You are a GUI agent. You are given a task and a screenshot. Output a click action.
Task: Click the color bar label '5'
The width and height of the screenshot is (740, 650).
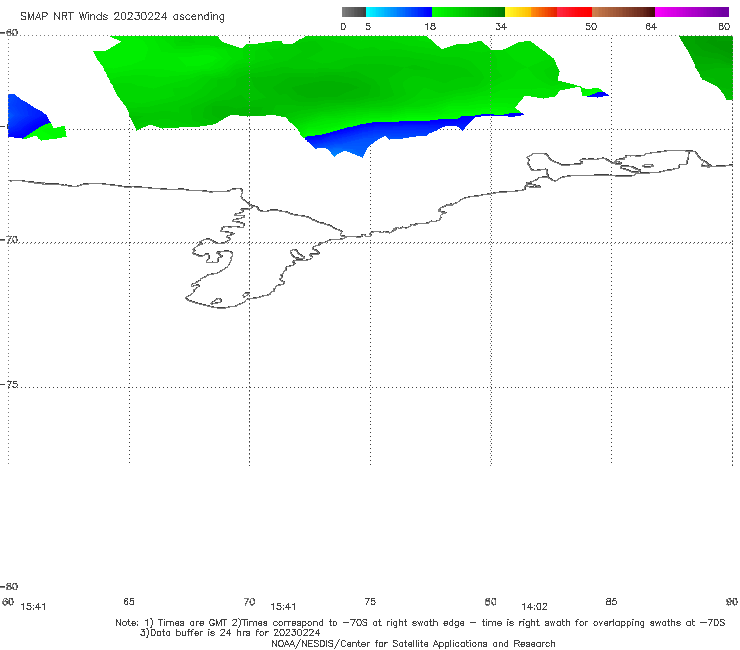pyautogui.click(x=368, y=26)
